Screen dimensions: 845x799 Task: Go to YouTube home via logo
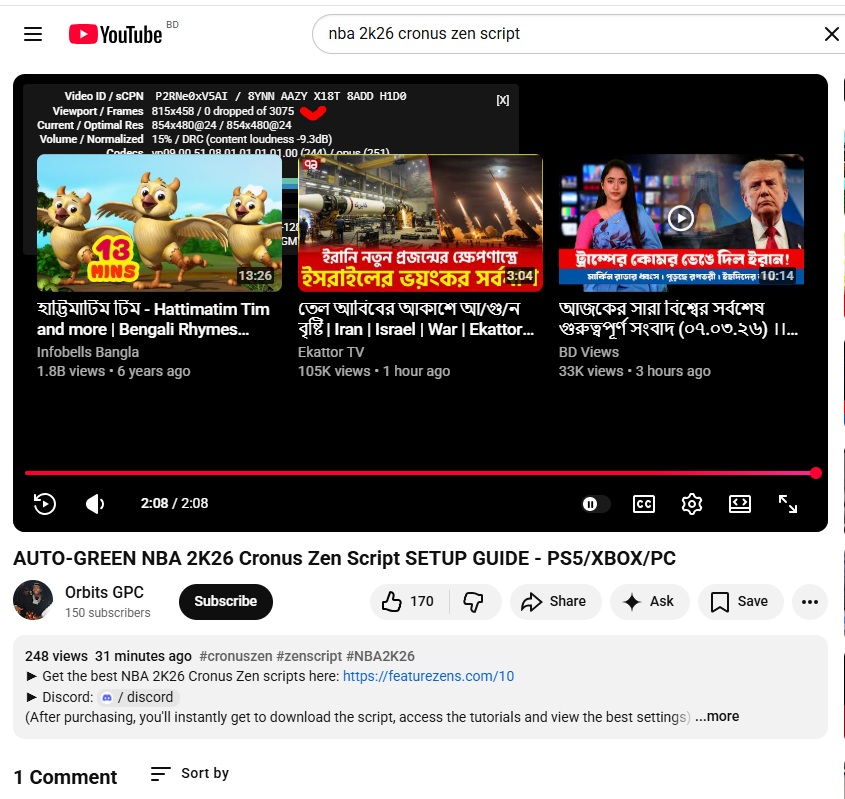115,34
